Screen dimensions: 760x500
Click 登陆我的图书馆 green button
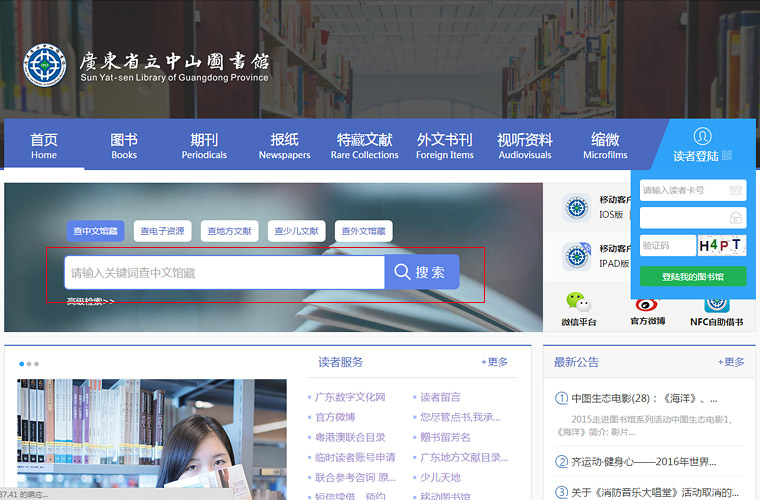coord(693,277)
